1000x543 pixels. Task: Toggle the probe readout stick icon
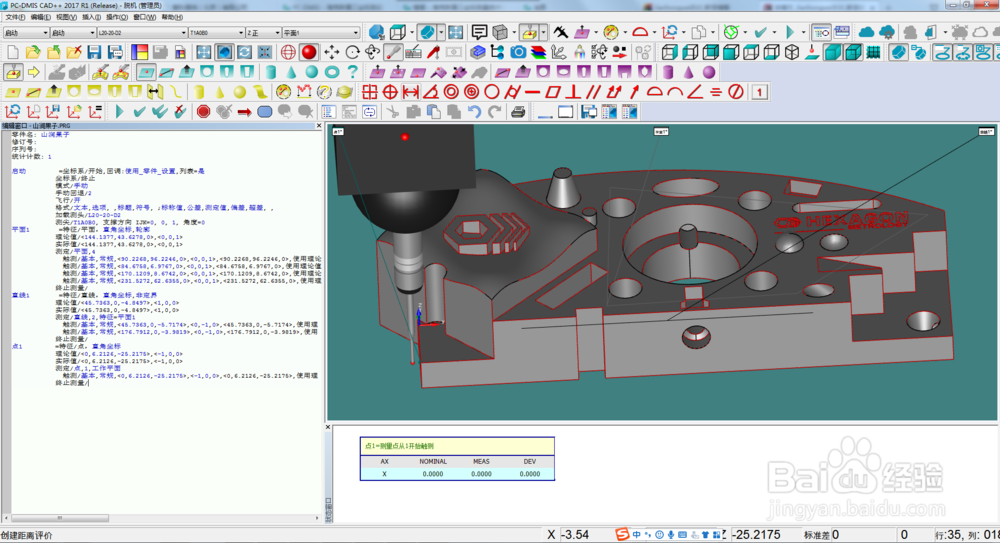393,52
